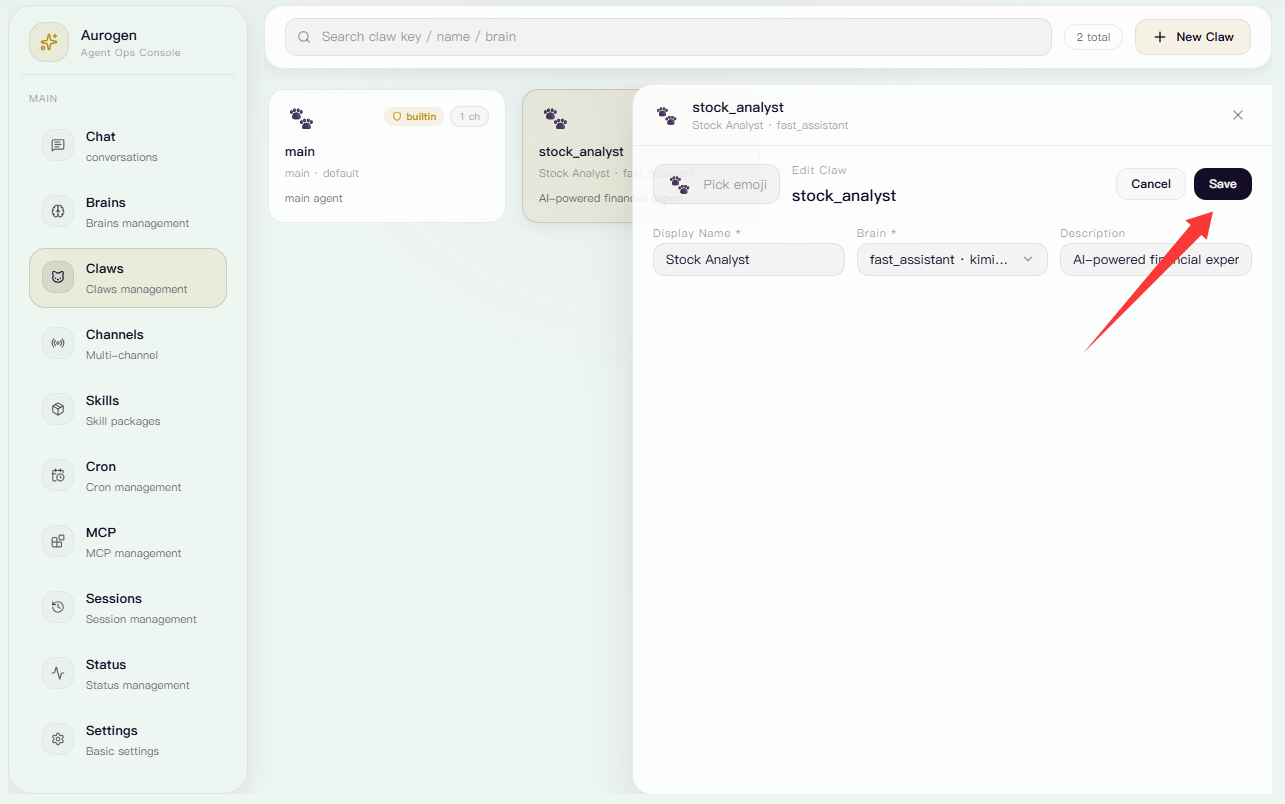Select the Claws menu item

128,278
